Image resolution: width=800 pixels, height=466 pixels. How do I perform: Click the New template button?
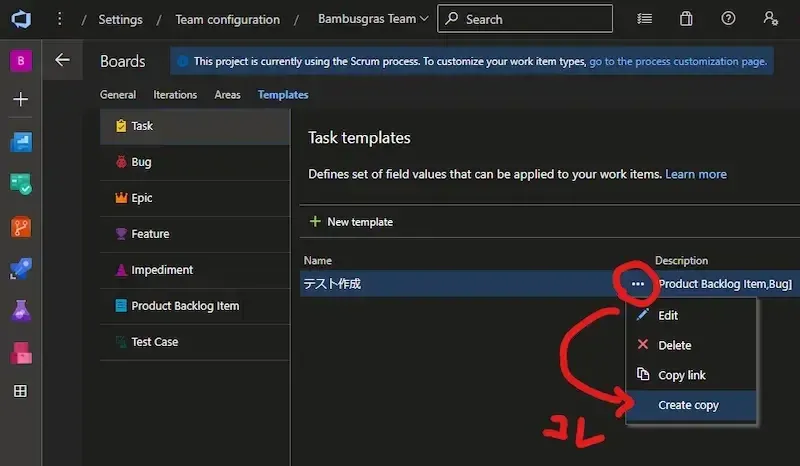point(351,221)
